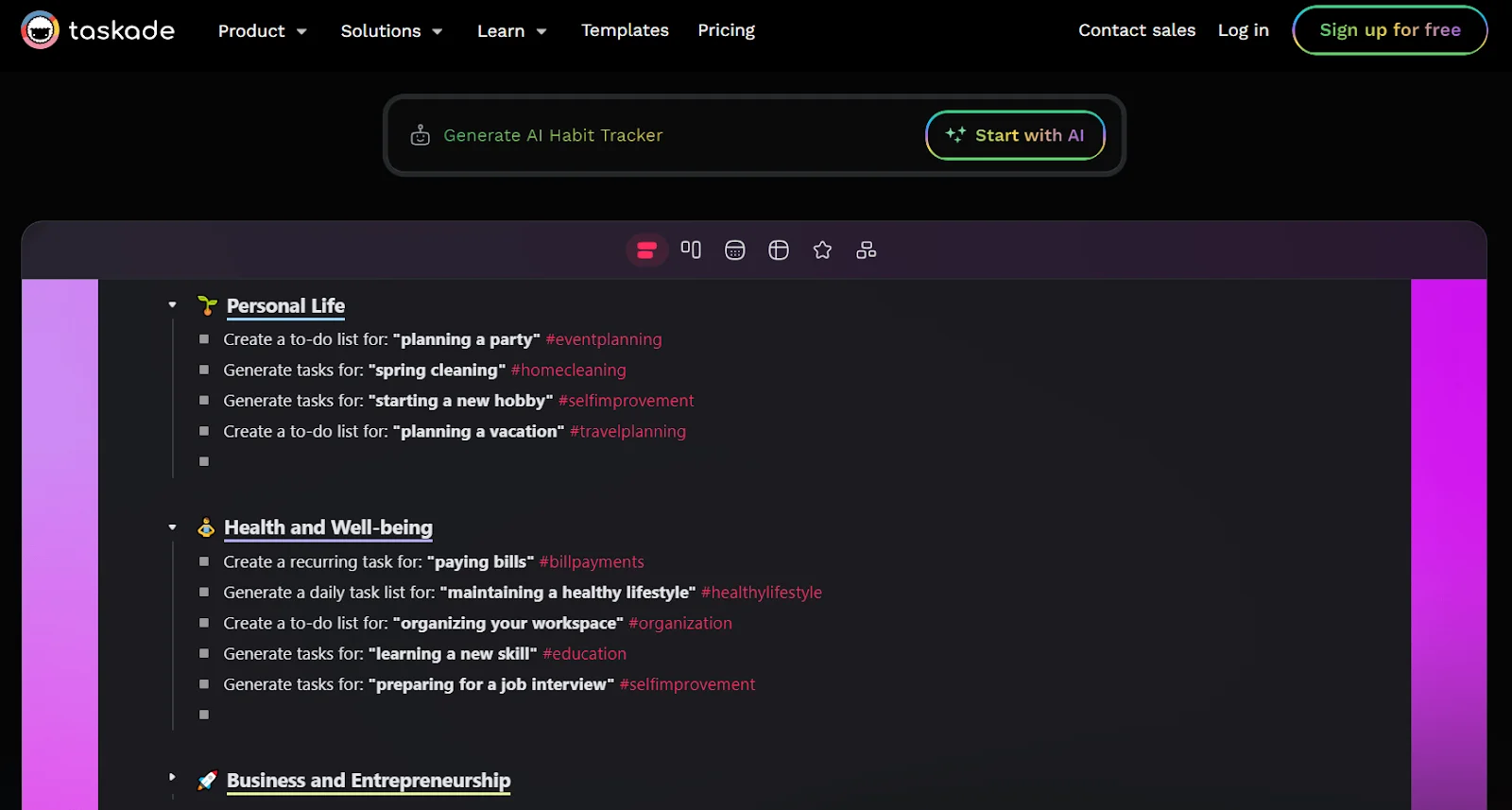This screenshot has width=1512, height=810.
Task: Click the Start with AI button
Action: pyautogui.click(x=1015, y=135)
